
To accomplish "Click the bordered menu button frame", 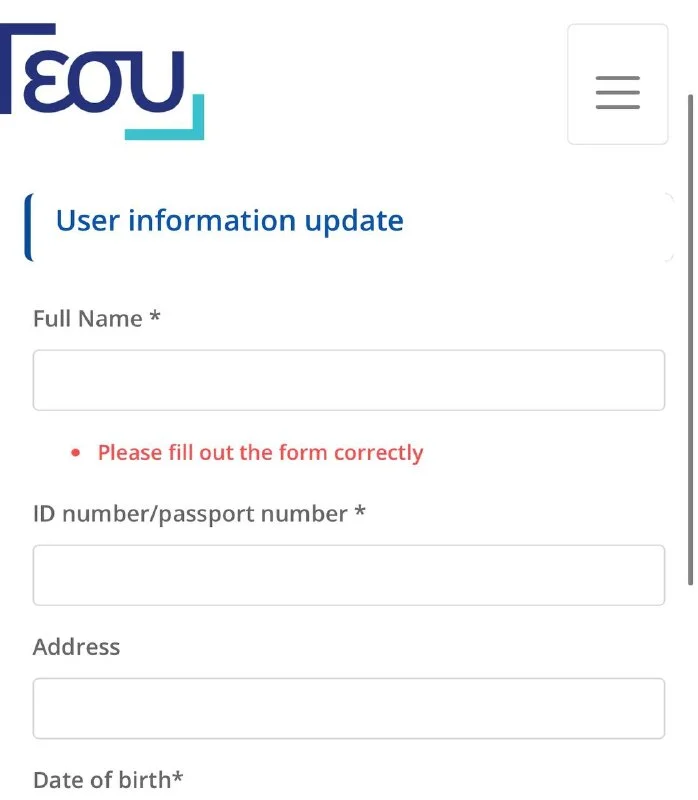I will pyautogui.click(x=617, y=84).
